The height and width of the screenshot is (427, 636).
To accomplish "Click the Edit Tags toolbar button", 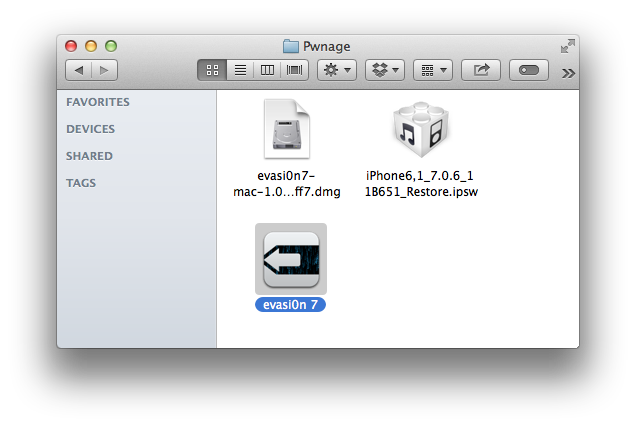I will pos(529,70).
